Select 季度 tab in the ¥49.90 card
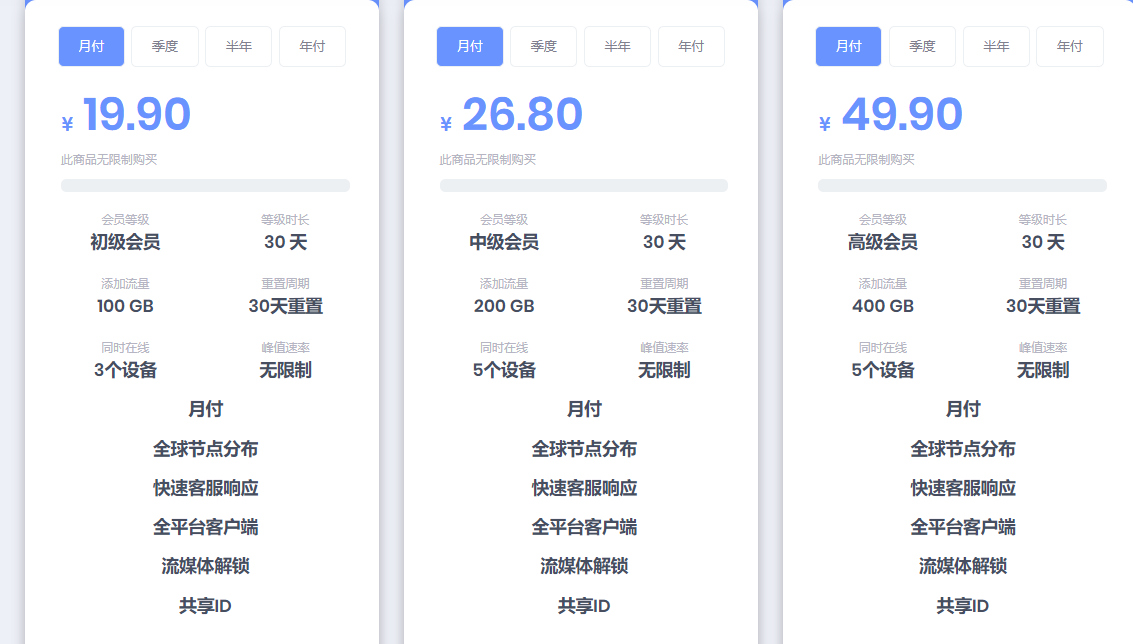 click(922, 46)
